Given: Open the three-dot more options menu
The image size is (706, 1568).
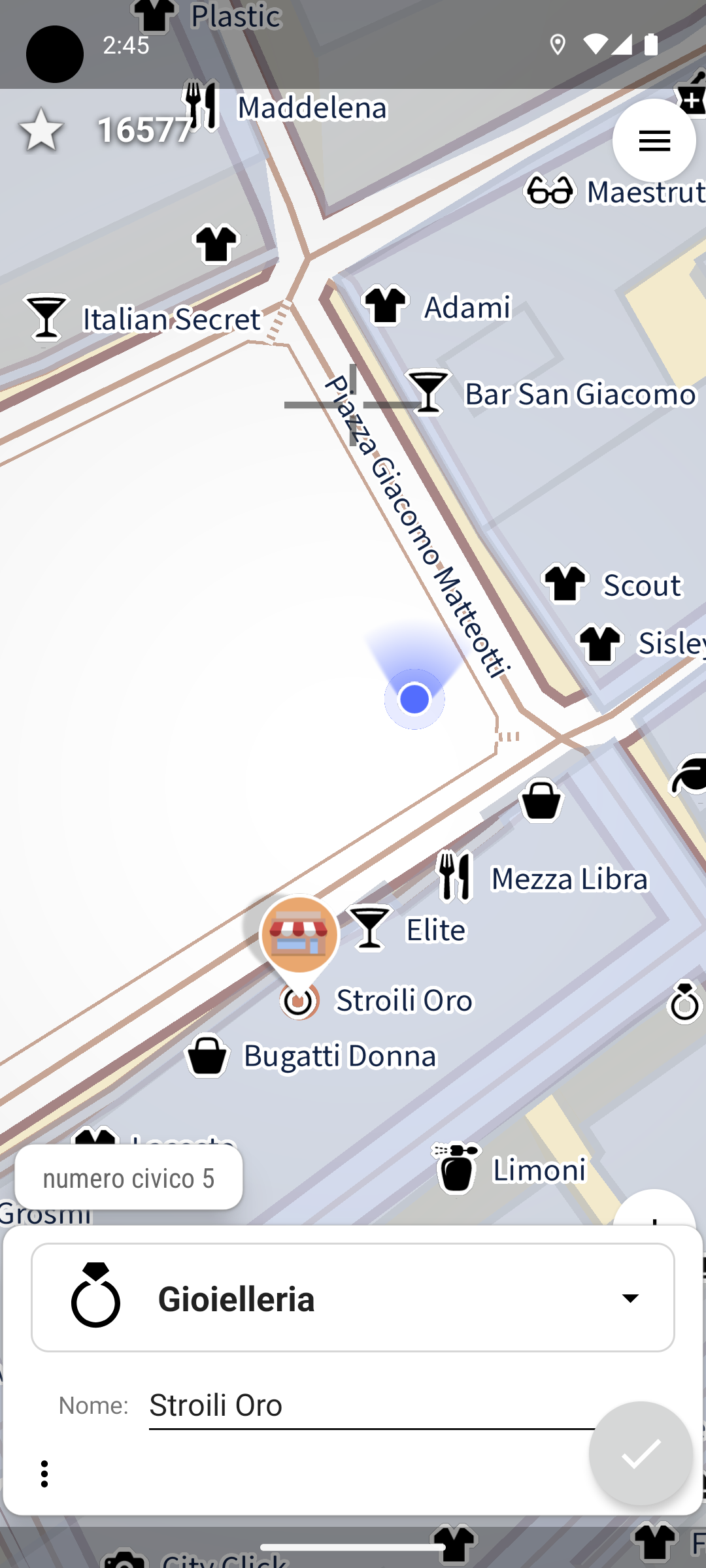Looking at the screenshot, I should (x=44, y=1474).
